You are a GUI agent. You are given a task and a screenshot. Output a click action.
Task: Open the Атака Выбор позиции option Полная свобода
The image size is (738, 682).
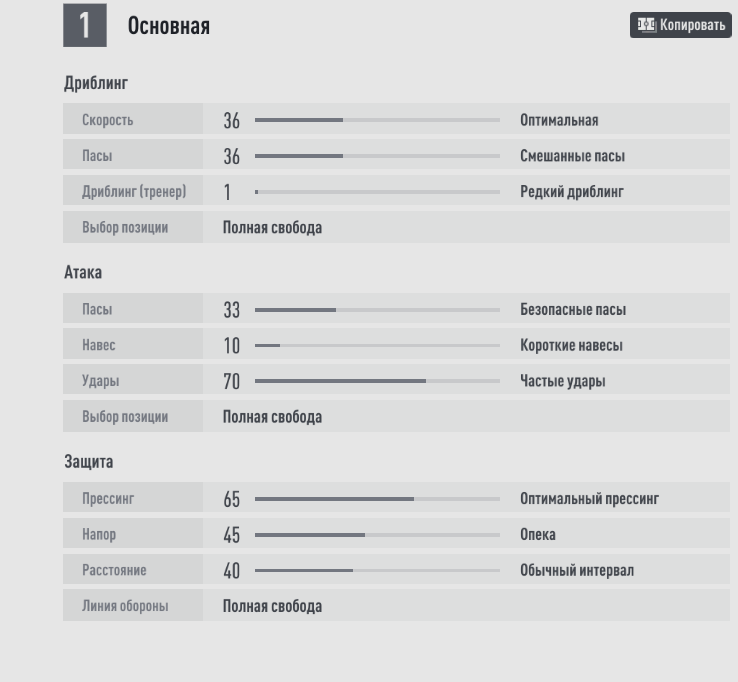pyautogui.click(x=272, y=417)
